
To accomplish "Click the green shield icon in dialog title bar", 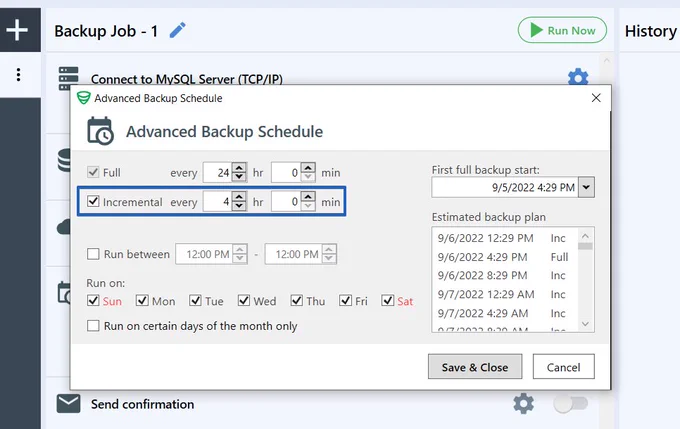I will pyautogui.click(x=83, y=98).
